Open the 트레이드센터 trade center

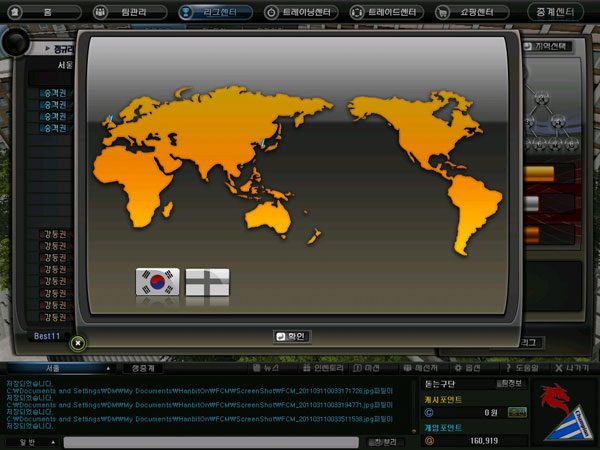click(388, 12)
